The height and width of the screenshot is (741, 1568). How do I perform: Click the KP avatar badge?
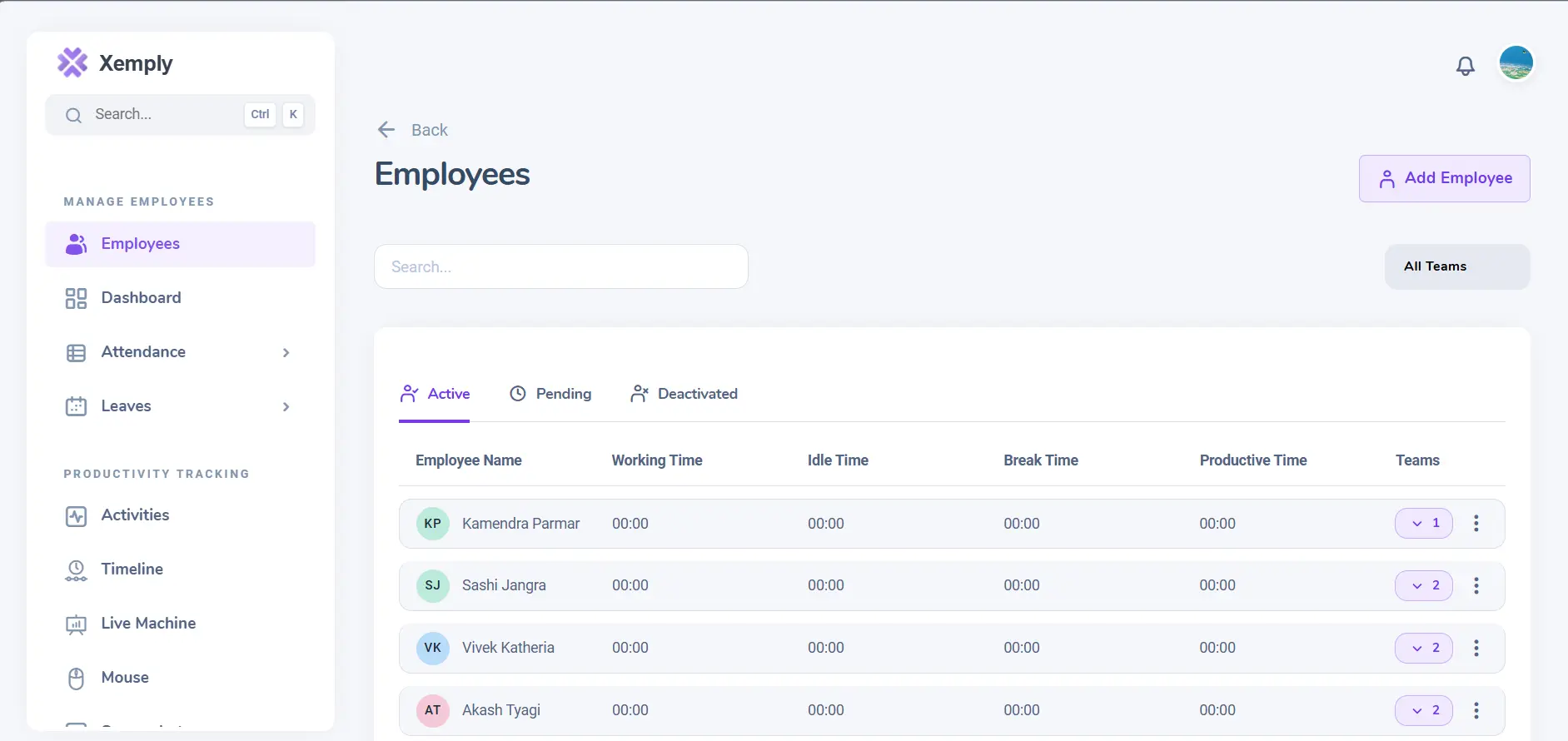click(433, 524)
